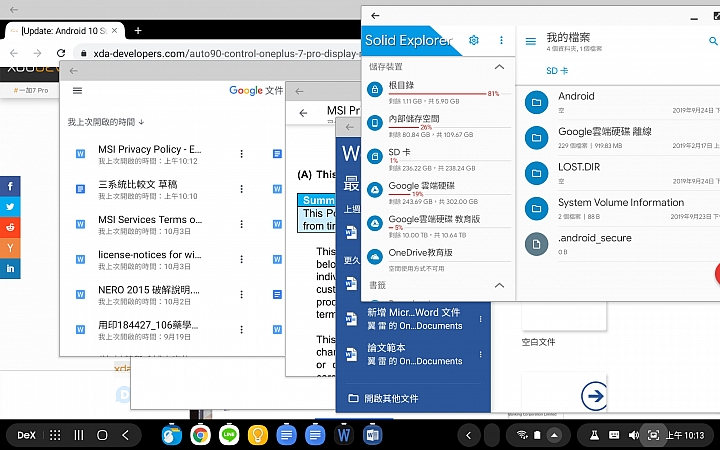Expand the system tray up arrow
Screen dimensions: 720x450
pos(555,435)
